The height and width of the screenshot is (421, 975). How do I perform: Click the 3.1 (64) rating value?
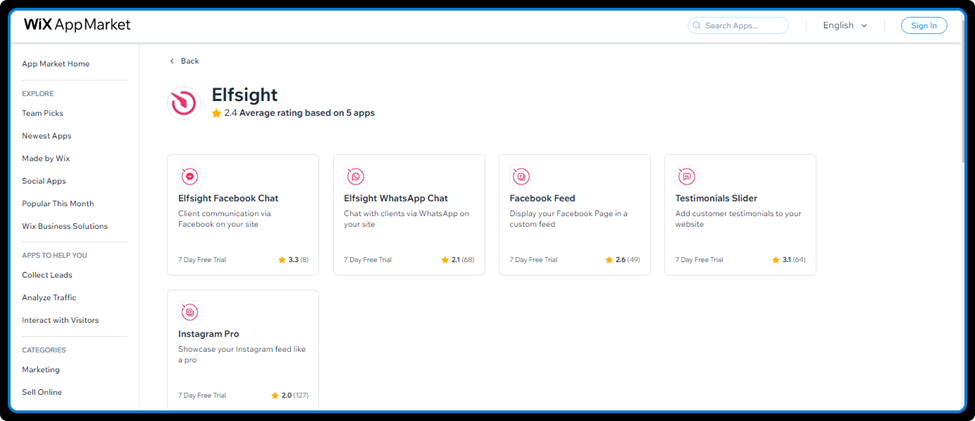point(794,260)
